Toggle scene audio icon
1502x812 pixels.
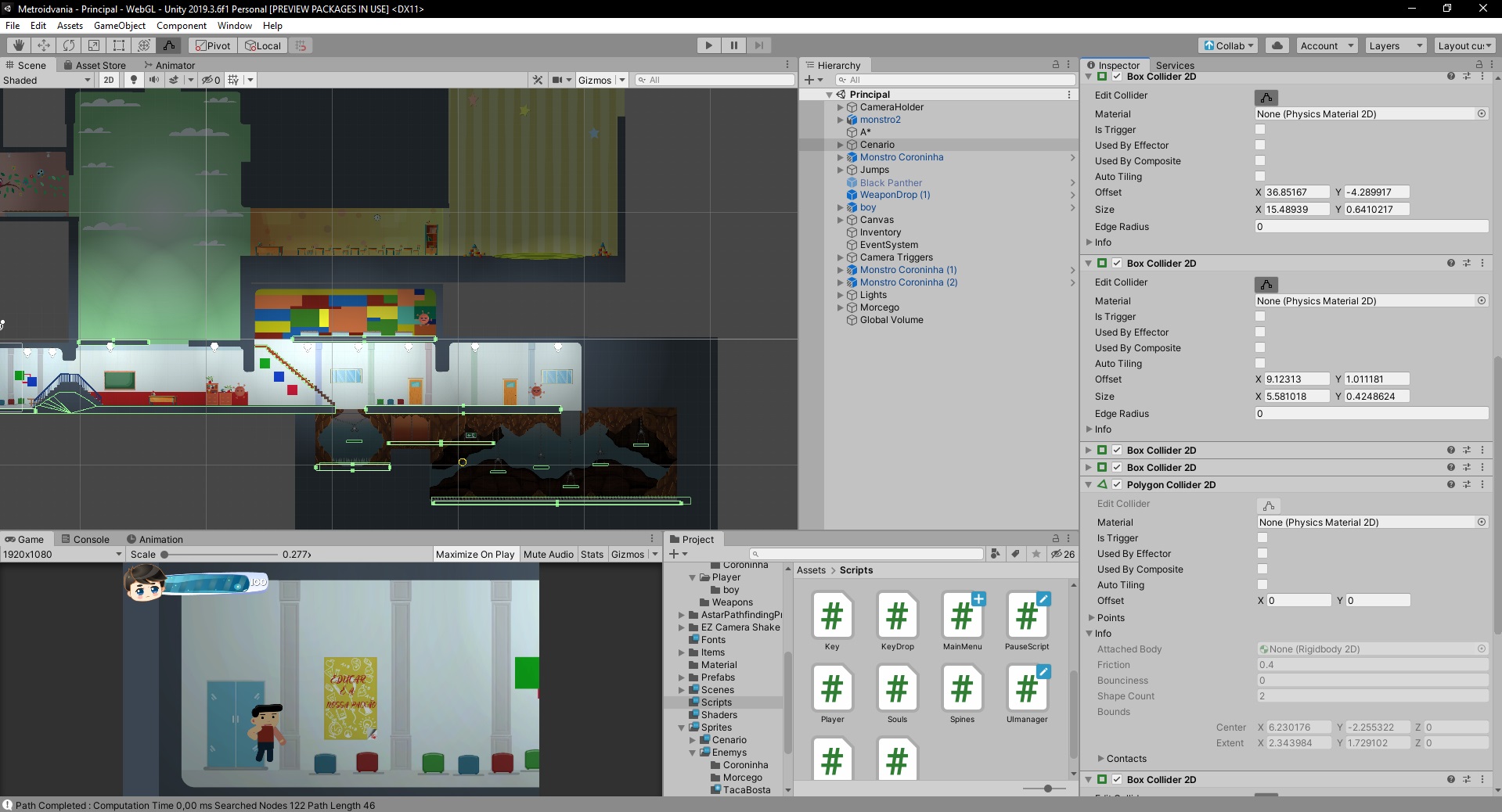pos(154,80)
